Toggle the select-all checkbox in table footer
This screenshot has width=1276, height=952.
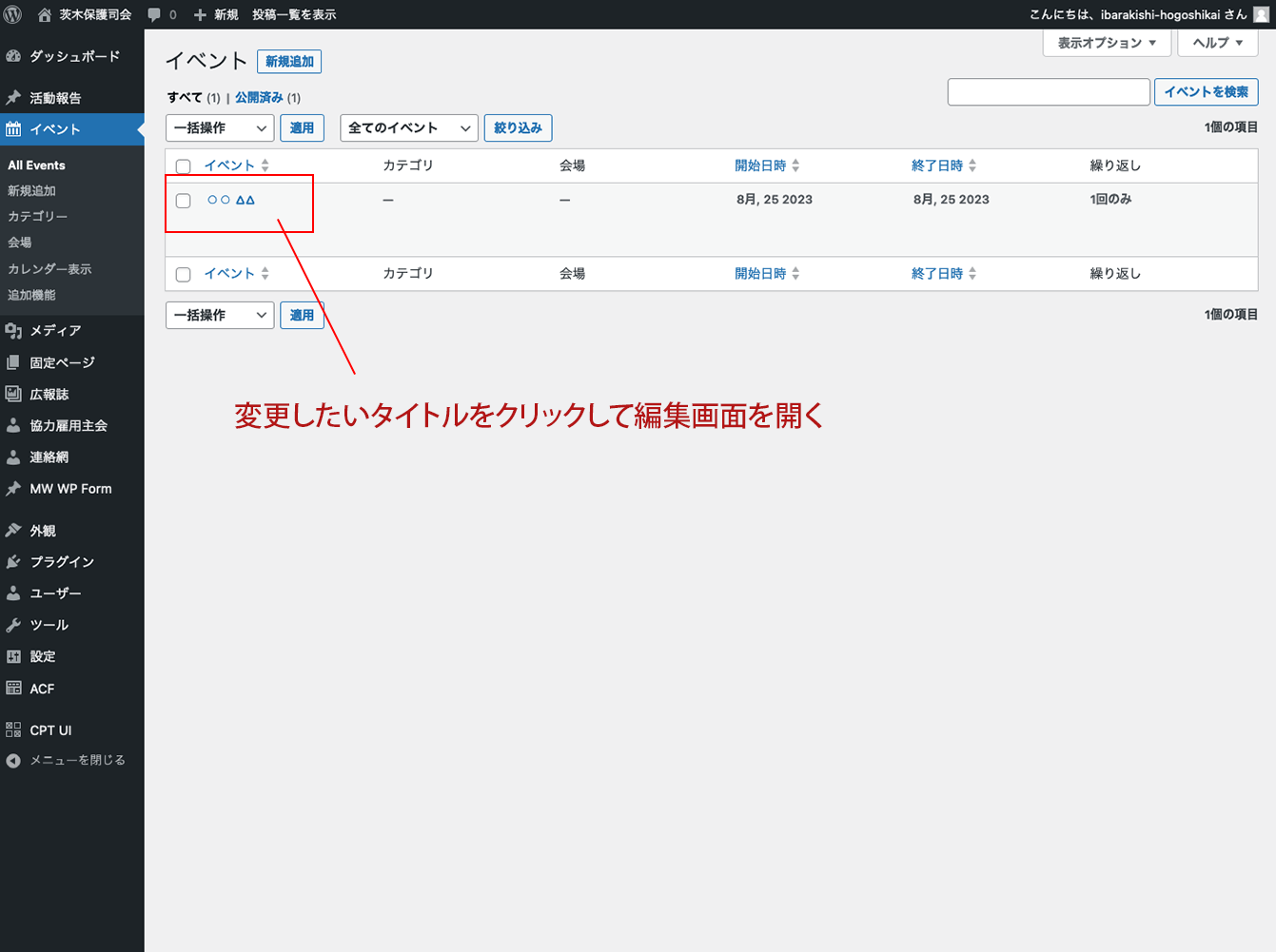point(184,275)
